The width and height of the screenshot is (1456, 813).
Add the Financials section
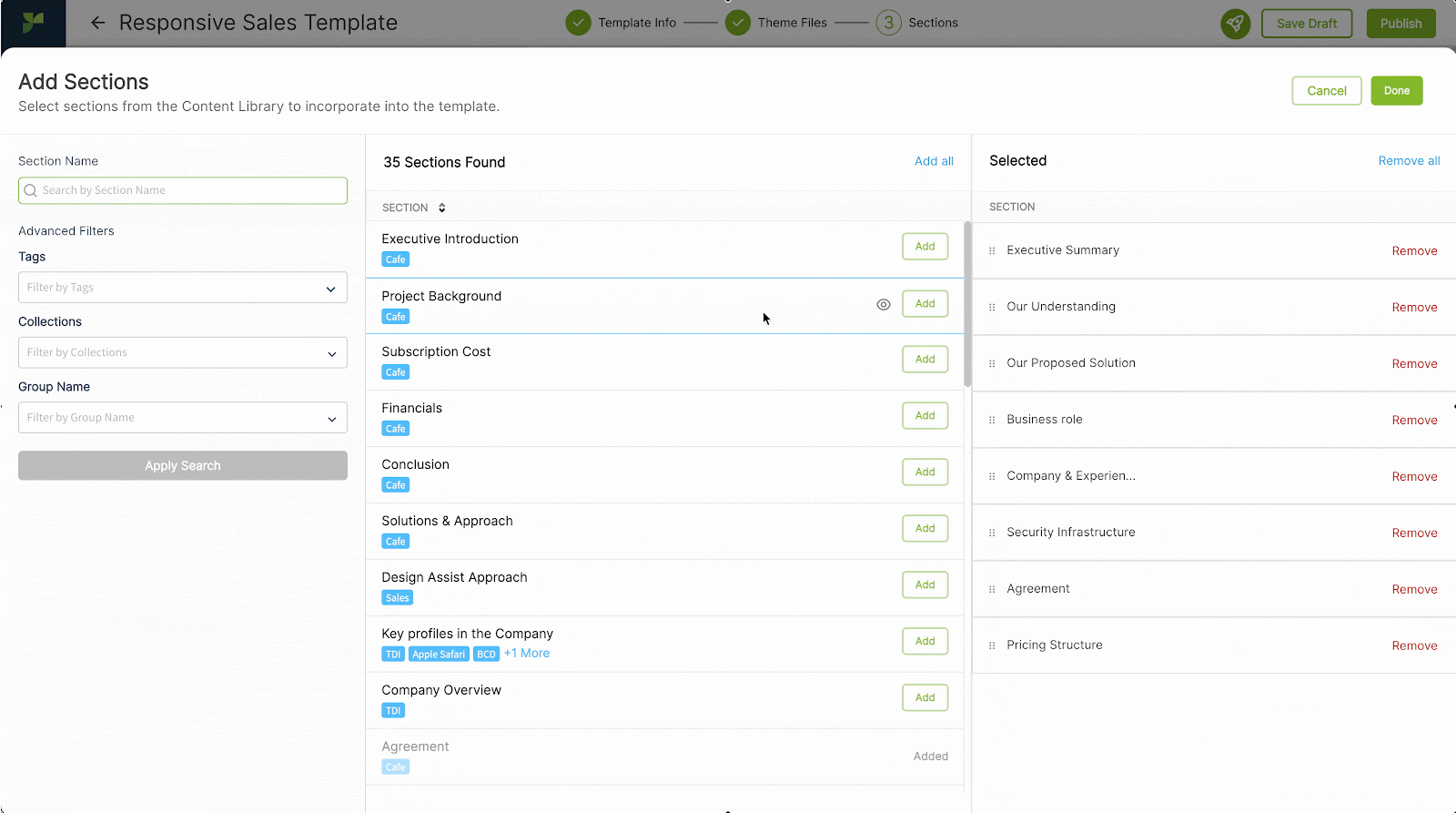tap(925, 416)
